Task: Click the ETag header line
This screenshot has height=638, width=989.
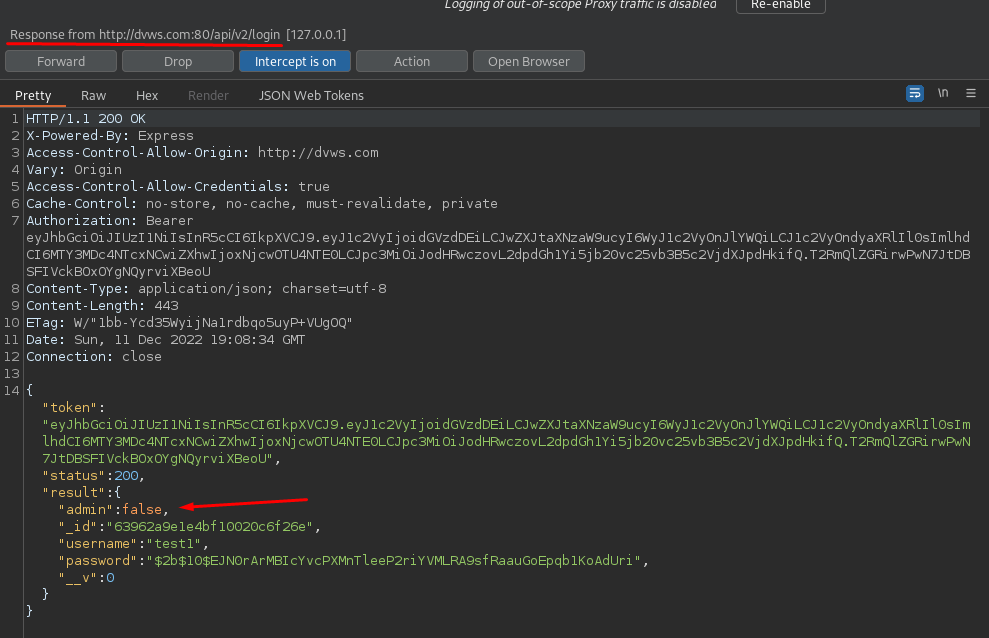Action: (x=189, y=323)
